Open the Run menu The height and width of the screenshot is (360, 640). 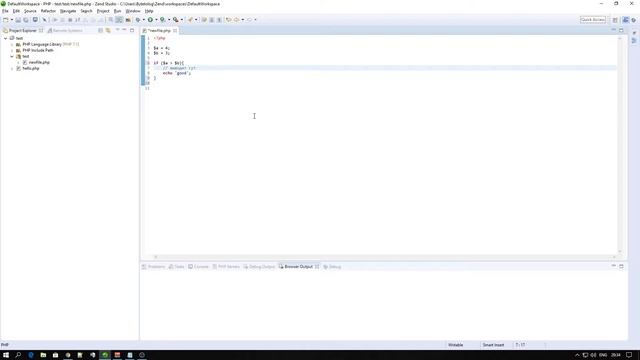pyautogui.click(x=118, y=11)
